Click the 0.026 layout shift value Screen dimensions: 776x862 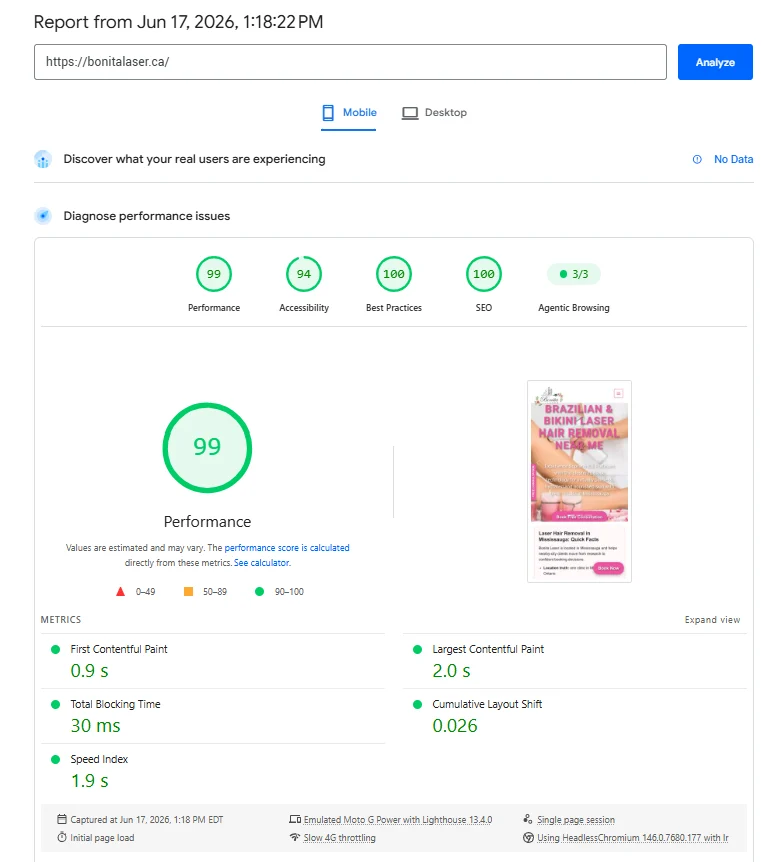(x=455, y=726)
